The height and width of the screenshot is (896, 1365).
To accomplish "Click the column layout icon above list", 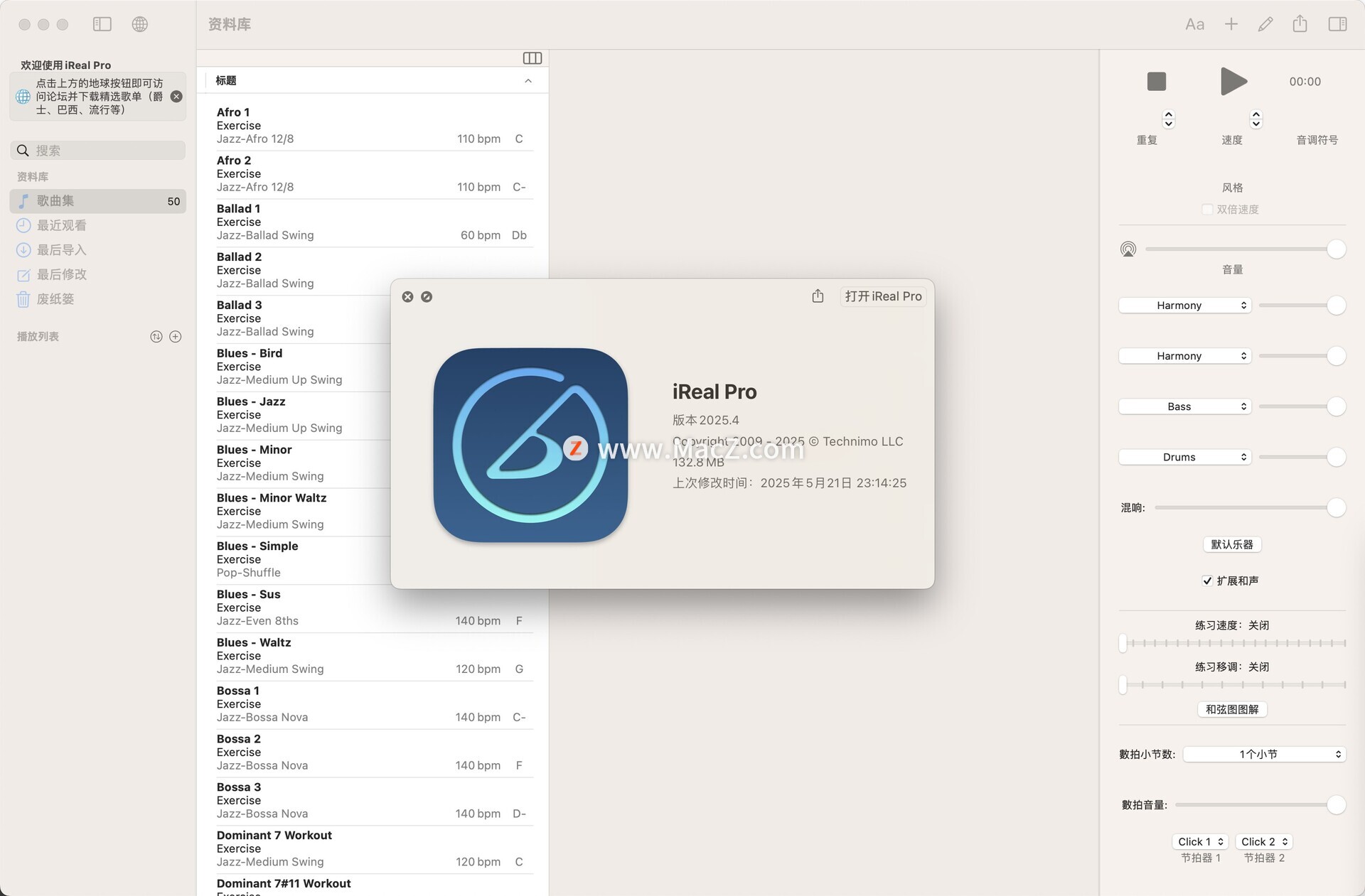I will click(x=532, y=58).
